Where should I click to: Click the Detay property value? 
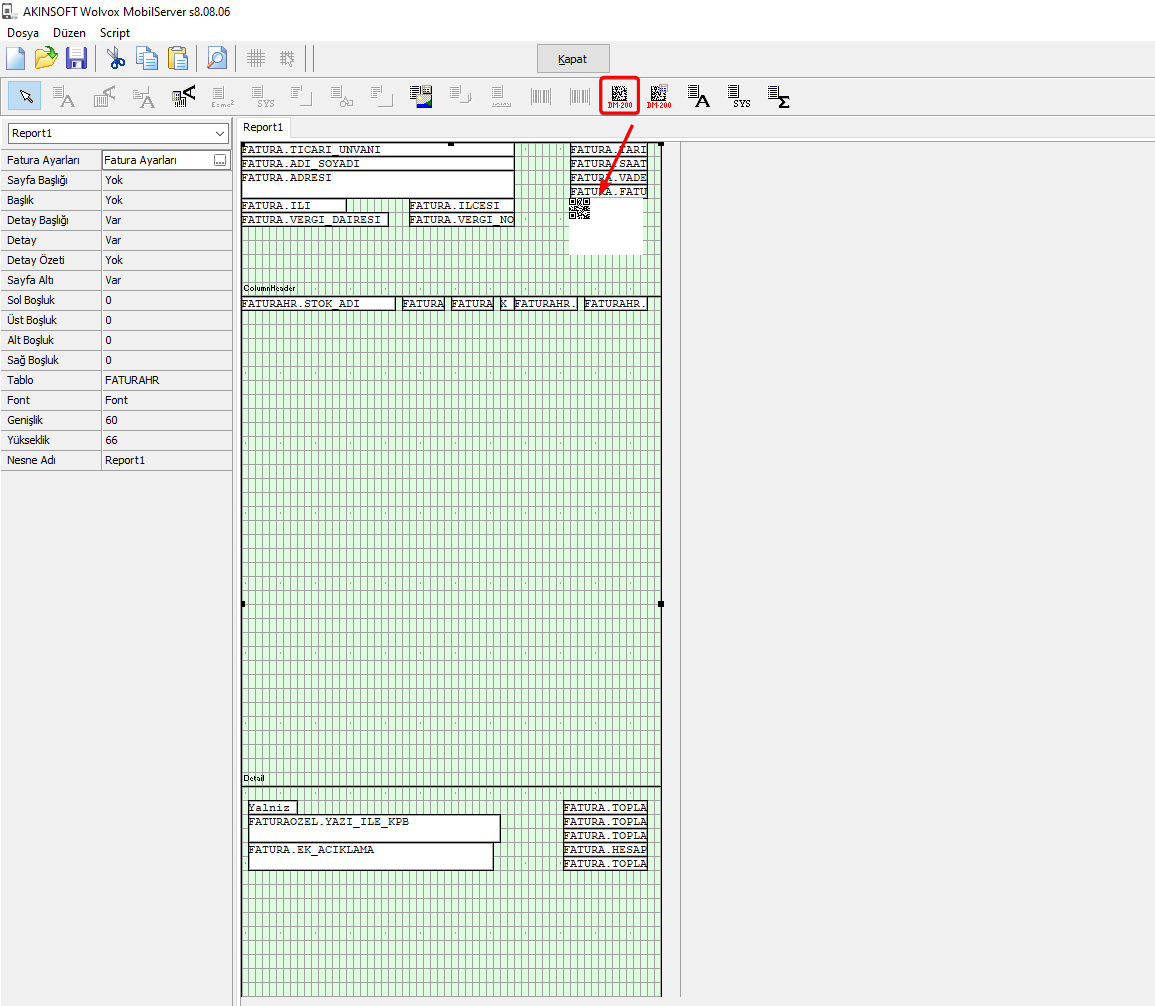point(166,240)
